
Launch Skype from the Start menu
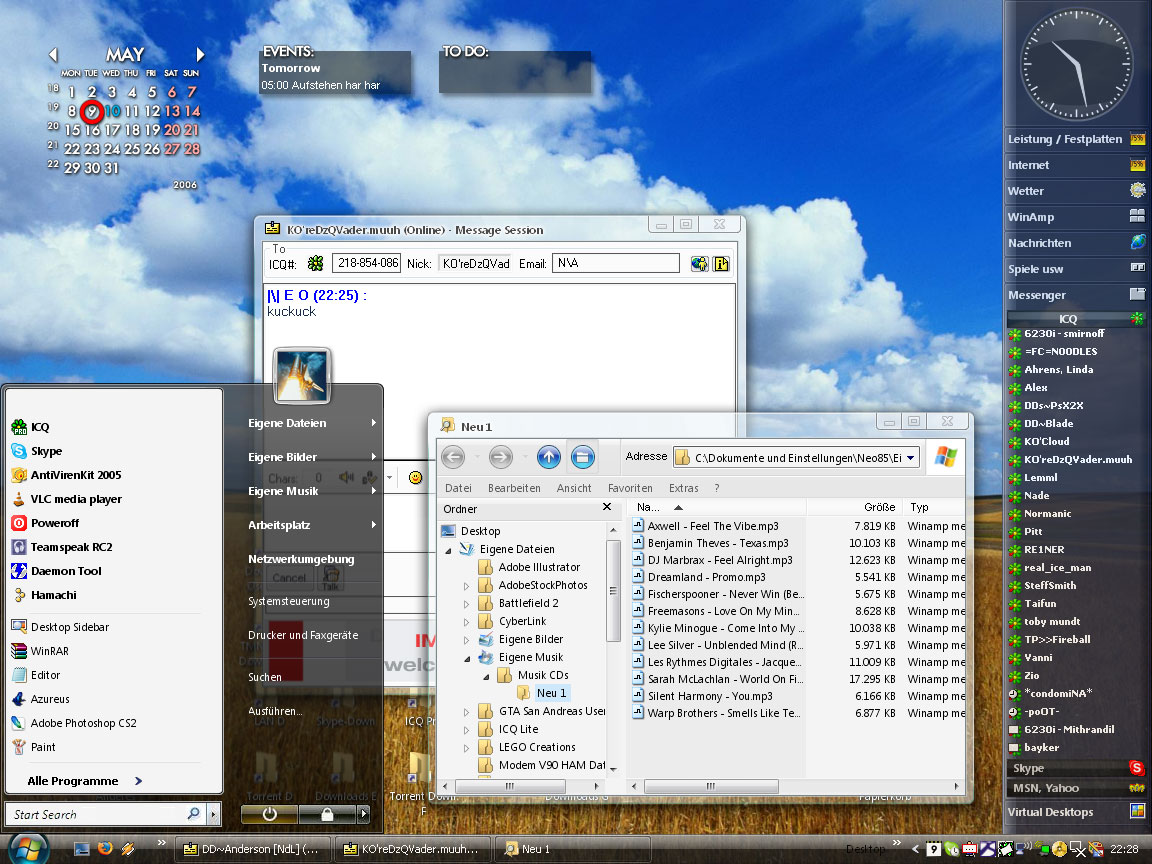tap(46, 451)
